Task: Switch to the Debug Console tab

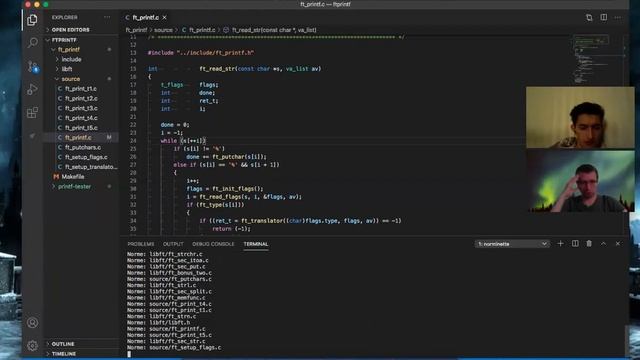Action: tap(213, 244)
